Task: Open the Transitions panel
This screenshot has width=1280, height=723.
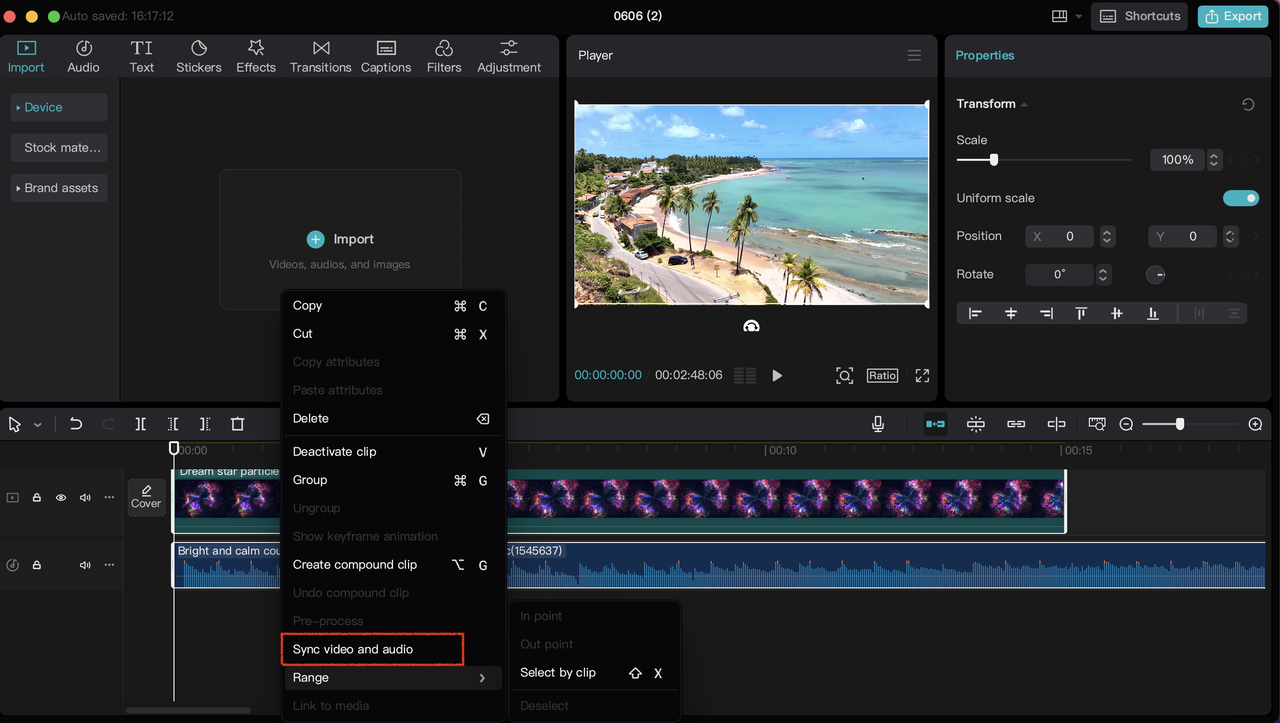Action: (320, 55)
